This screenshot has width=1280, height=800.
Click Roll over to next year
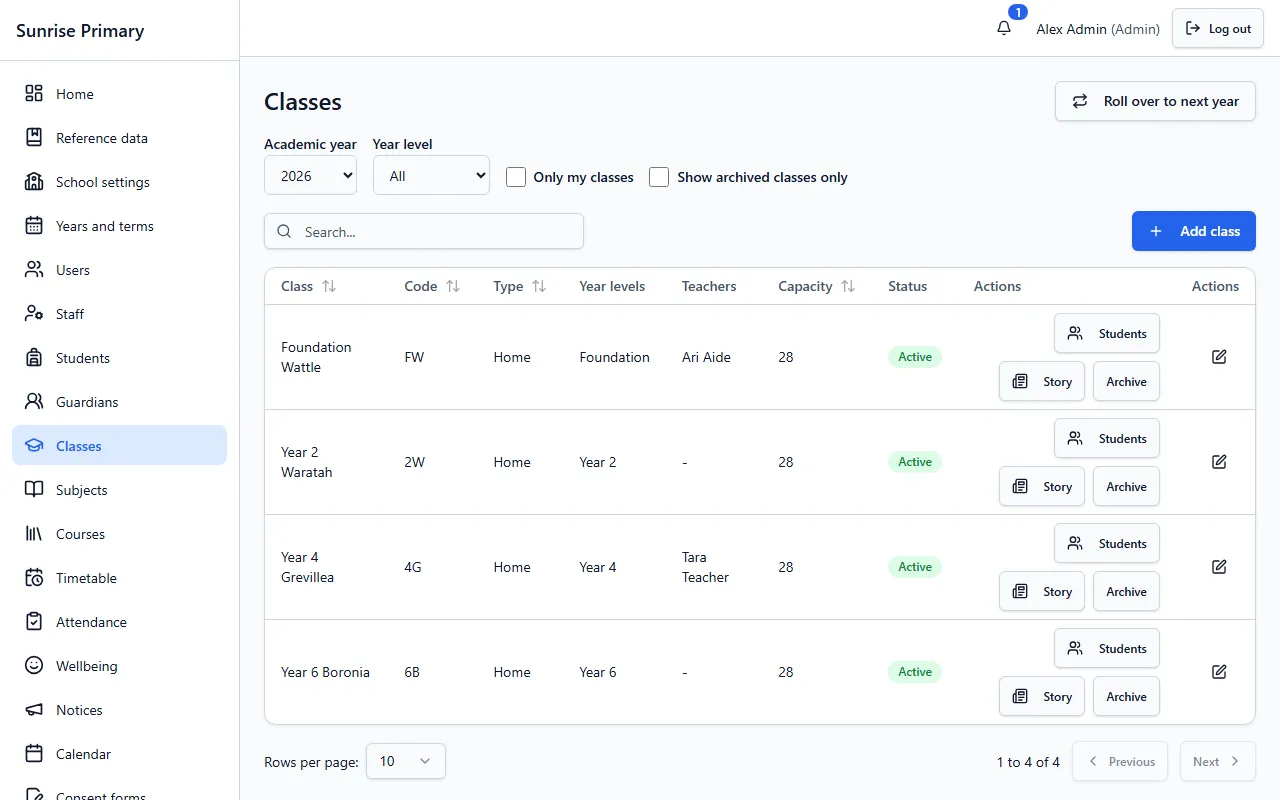coord(1155,101)
